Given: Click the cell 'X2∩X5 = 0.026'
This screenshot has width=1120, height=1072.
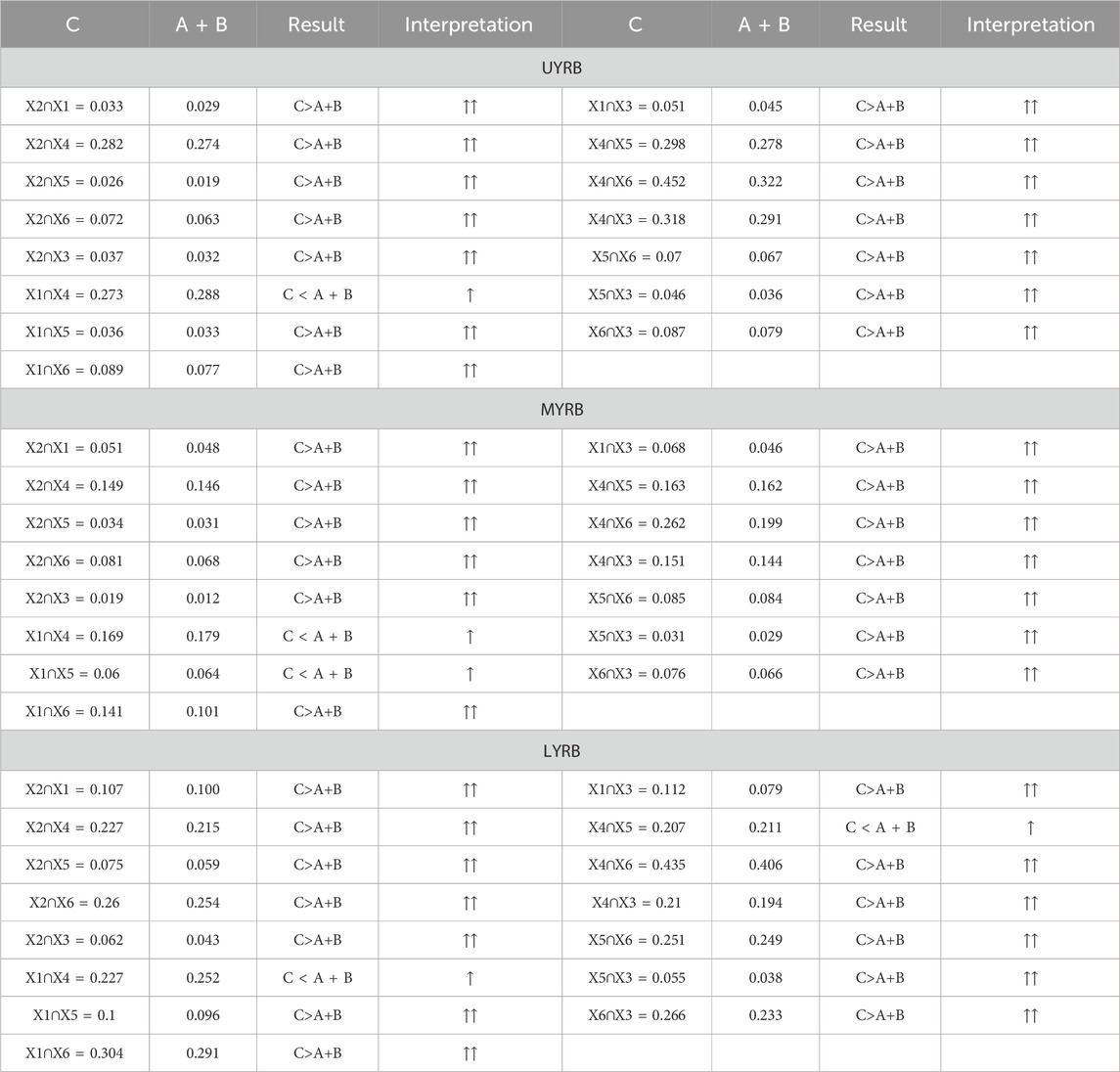Looking at the screenshot, I should (74, 181).
